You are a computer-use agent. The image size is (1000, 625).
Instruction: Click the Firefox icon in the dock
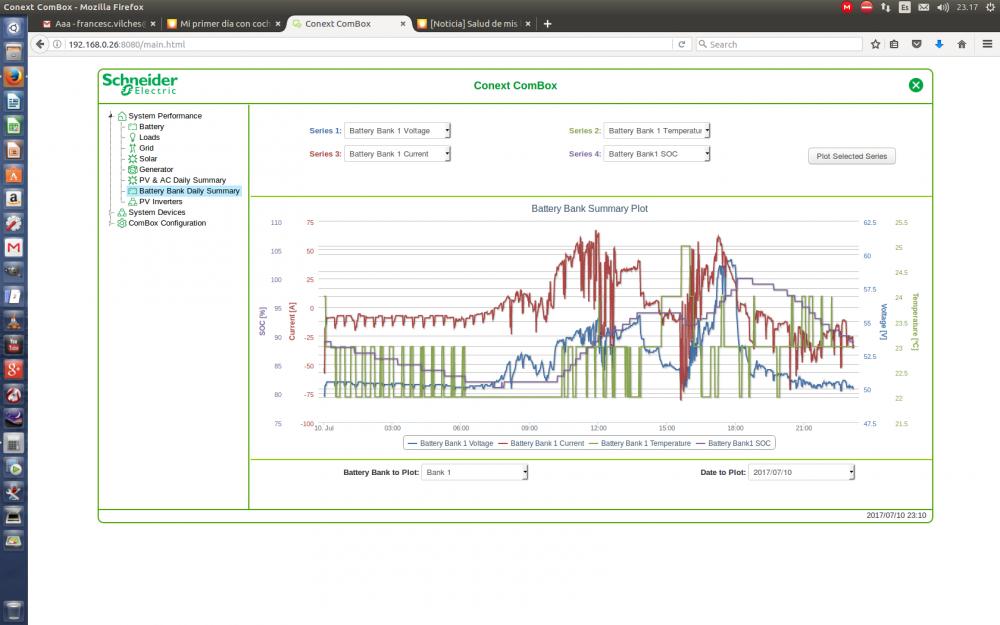(13, 77)
